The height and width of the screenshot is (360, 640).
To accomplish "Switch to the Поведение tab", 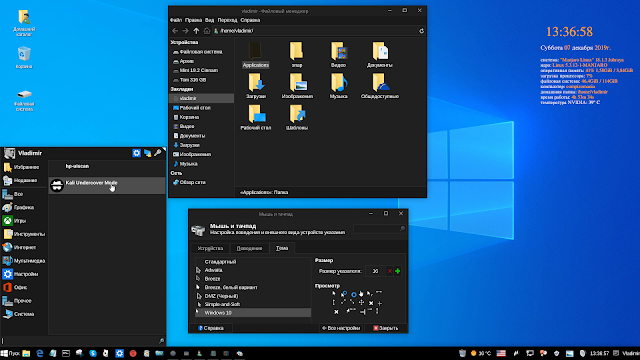I will point(249,248).
